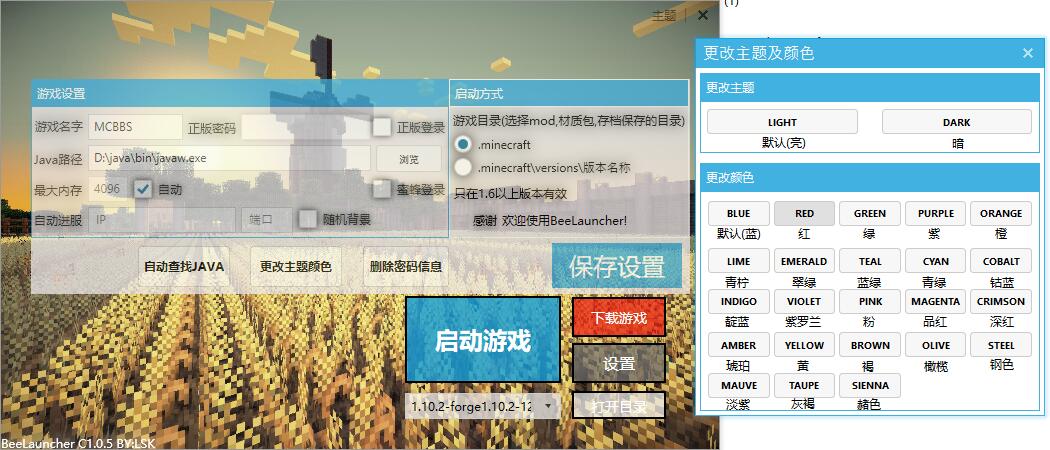Set accent to OLIVE
The image size is (1050, 450).
pyautogui.click(x=935, y=346)
